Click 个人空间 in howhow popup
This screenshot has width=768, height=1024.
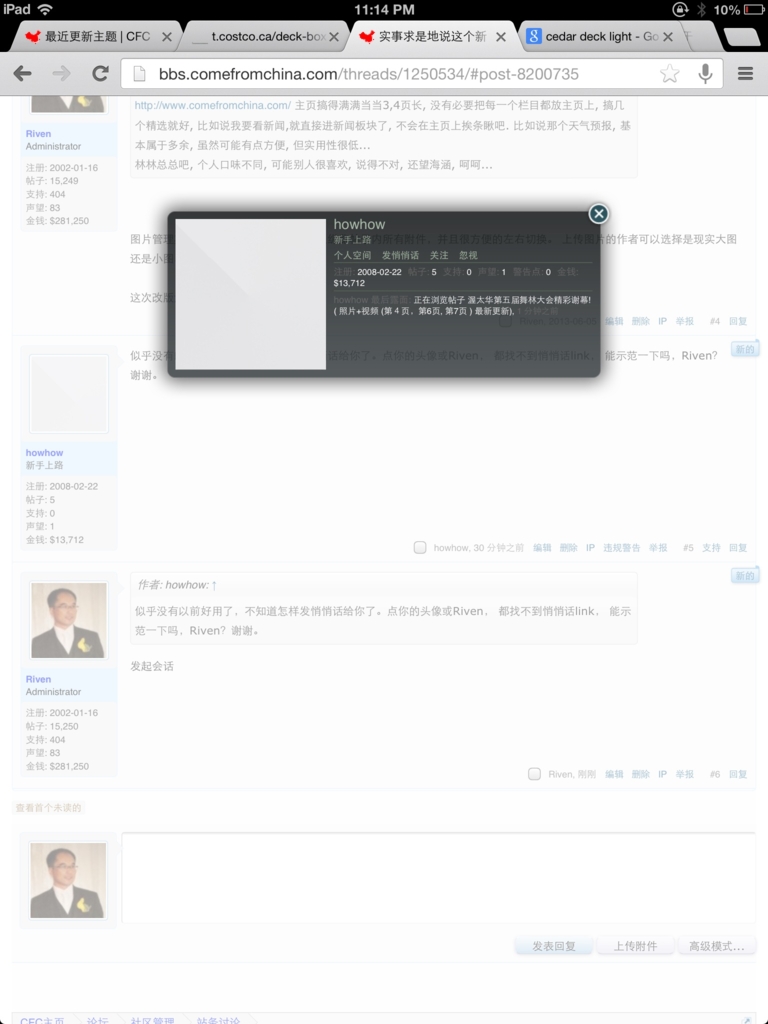(x=352, y=256)
